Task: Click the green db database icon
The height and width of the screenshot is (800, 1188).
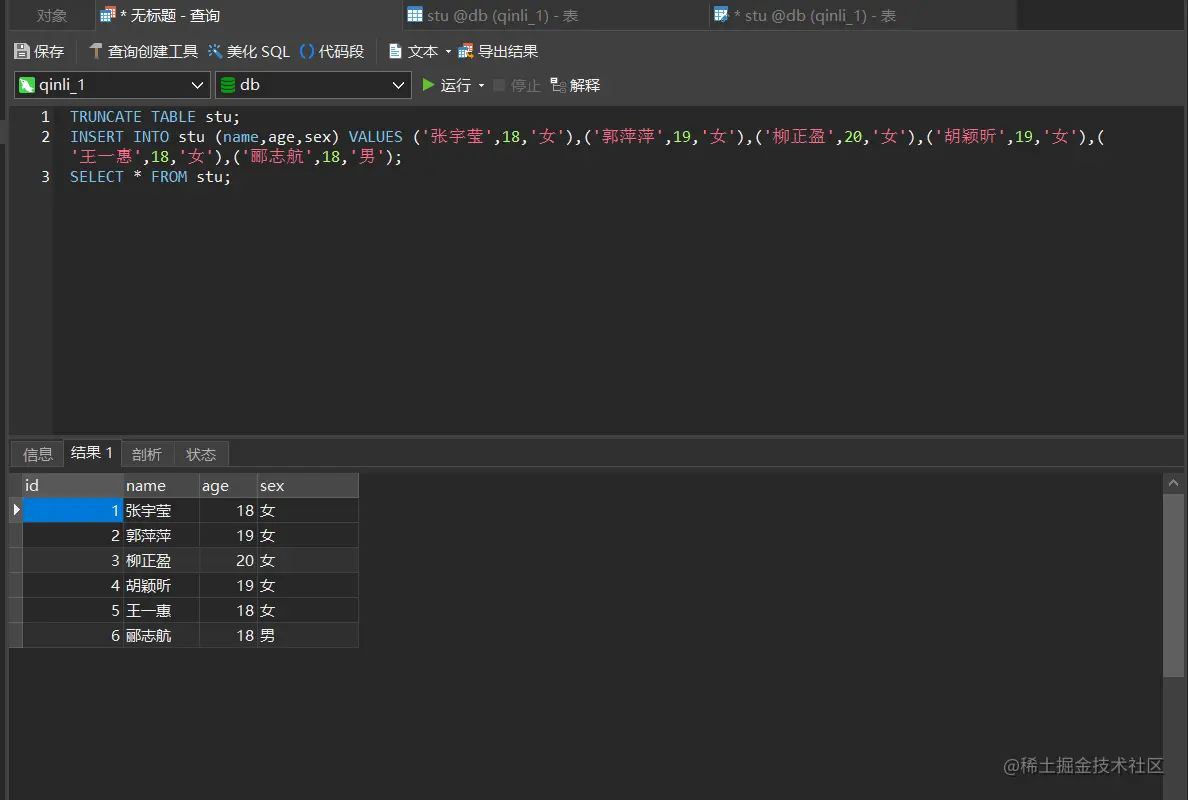Action: click(227, 85)
